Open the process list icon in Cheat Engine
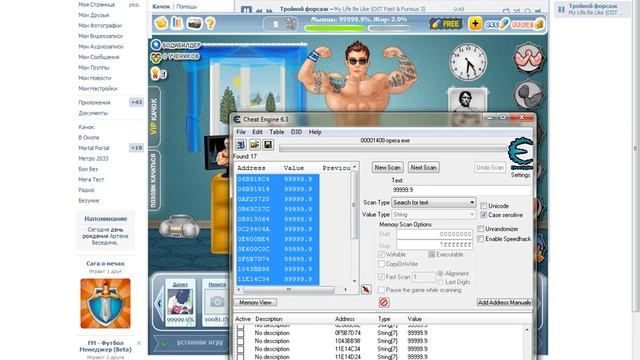This screenshot has height=360, width=640. click(241, 145)
